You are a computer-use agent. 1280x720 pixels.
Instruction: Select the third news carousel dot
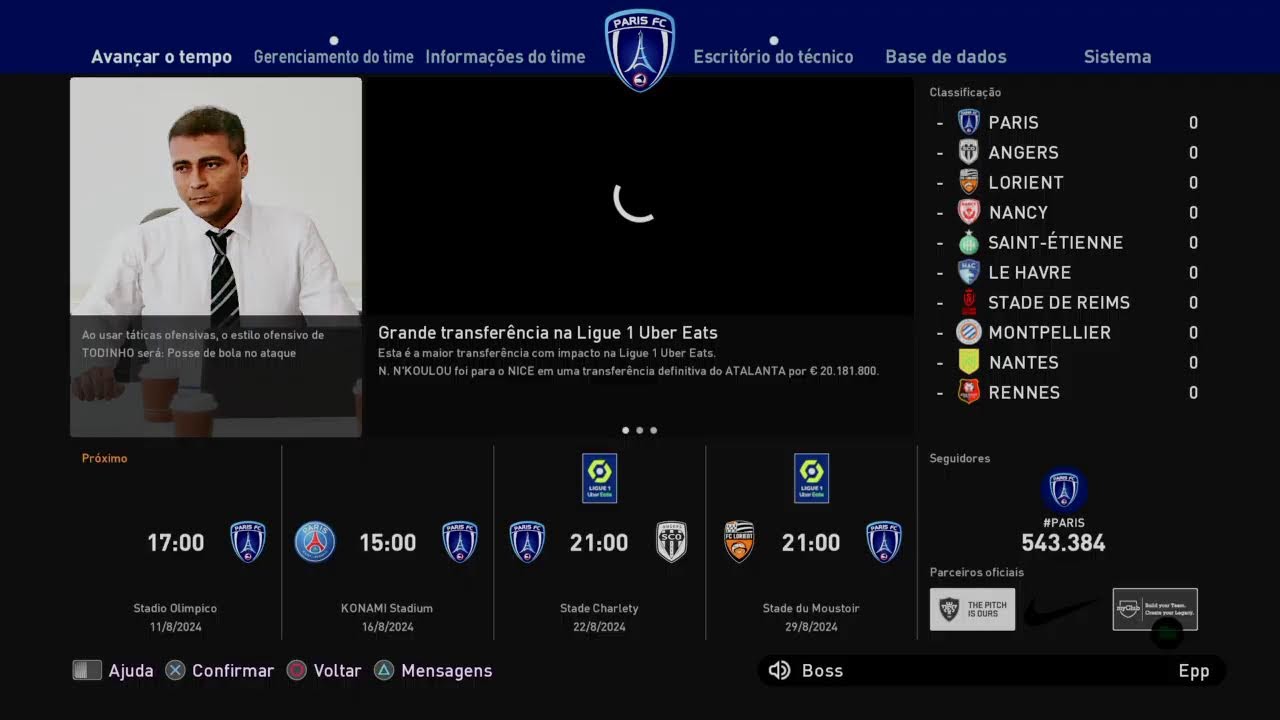(654, 430)
